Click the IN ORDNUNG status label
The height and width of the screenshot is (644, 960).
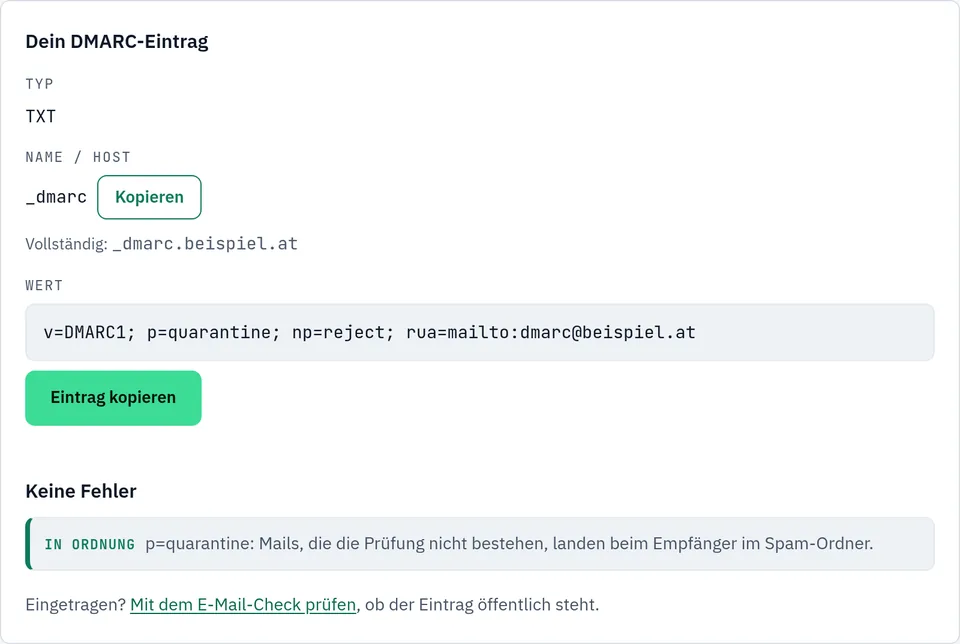point(89,544)
